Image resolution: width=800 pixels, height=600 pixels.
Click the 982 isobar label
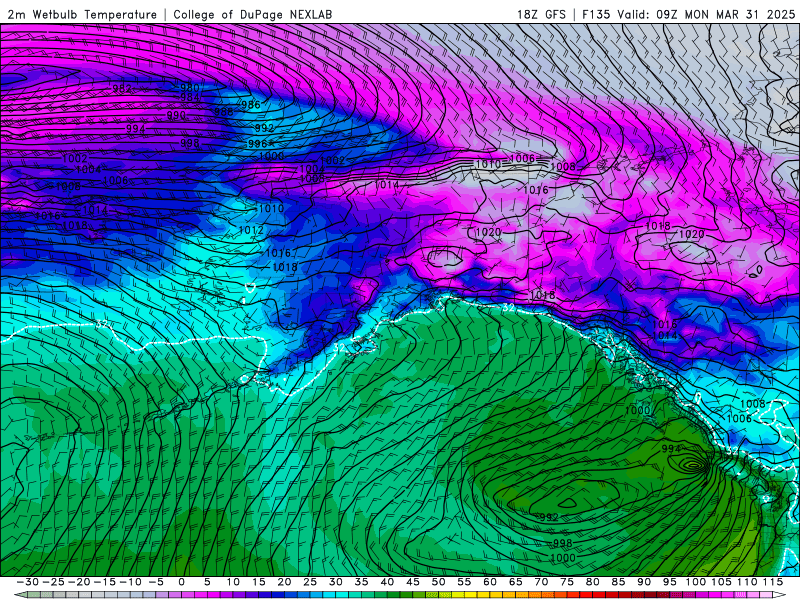click(122, 89)
